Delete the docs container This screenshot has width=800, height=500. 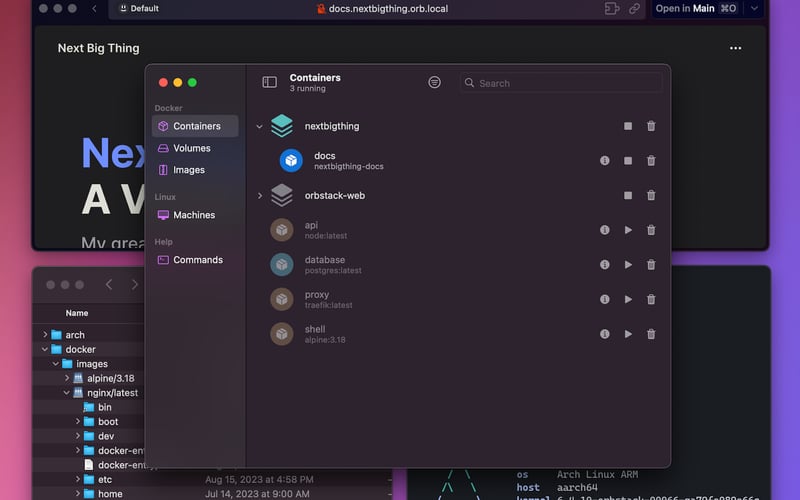click(651, 161)
